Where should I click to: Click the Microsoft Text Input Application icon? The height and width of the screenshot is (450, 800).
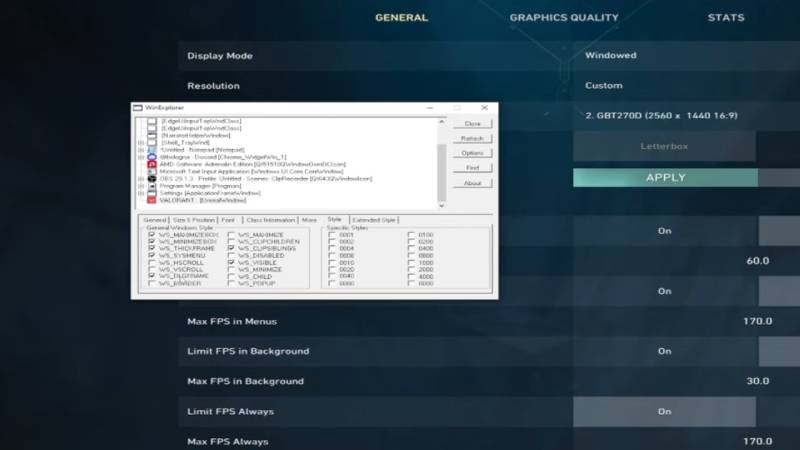152,171
